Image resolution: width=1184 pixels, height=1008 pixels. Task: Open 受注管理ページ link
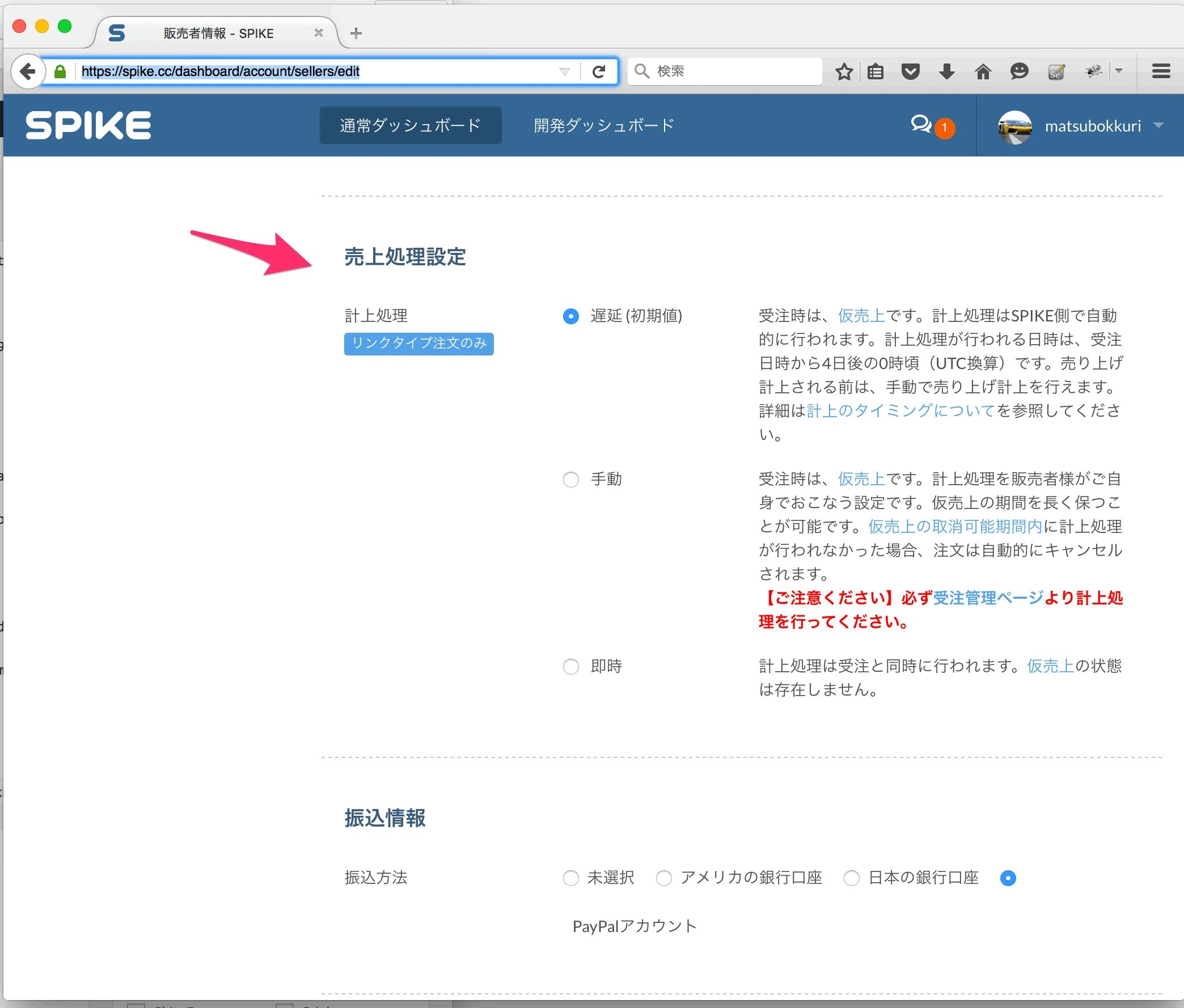tap(988, 598)
